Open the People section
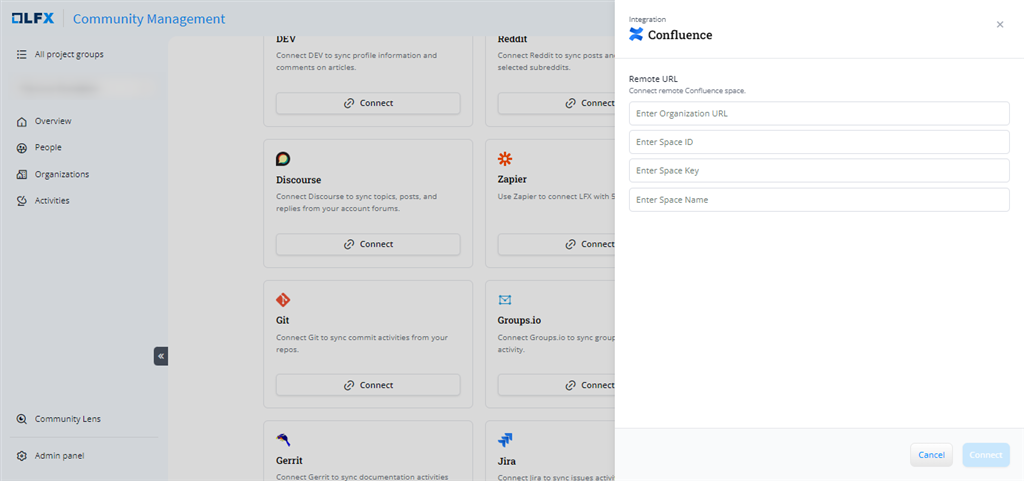The height and width of the screenshot is (481, 1024). 47,148
